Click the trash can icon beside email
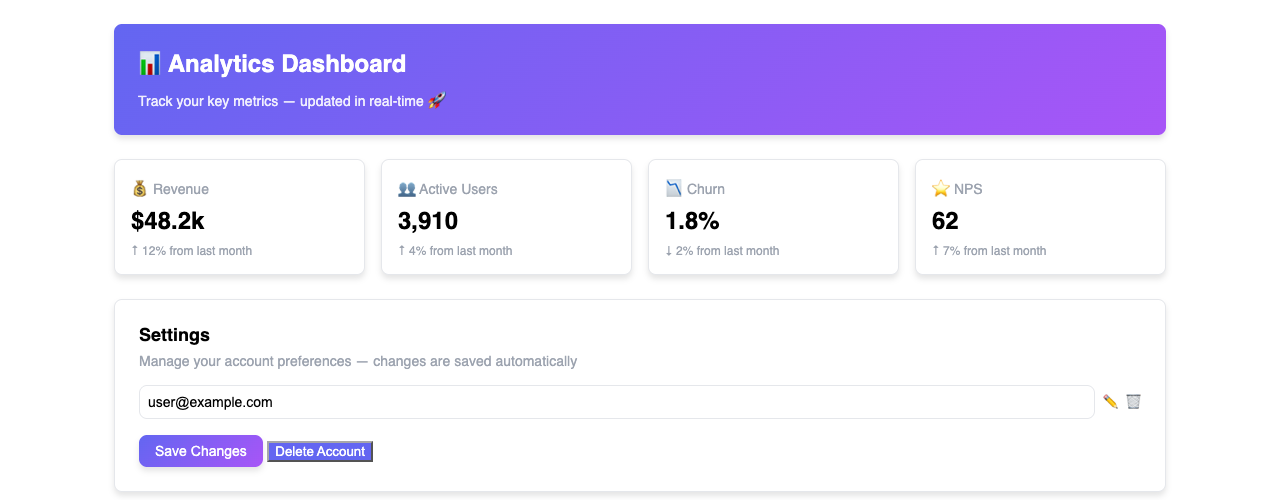The height and width of the screenshot is (500, 1280). click(1133, 402)
